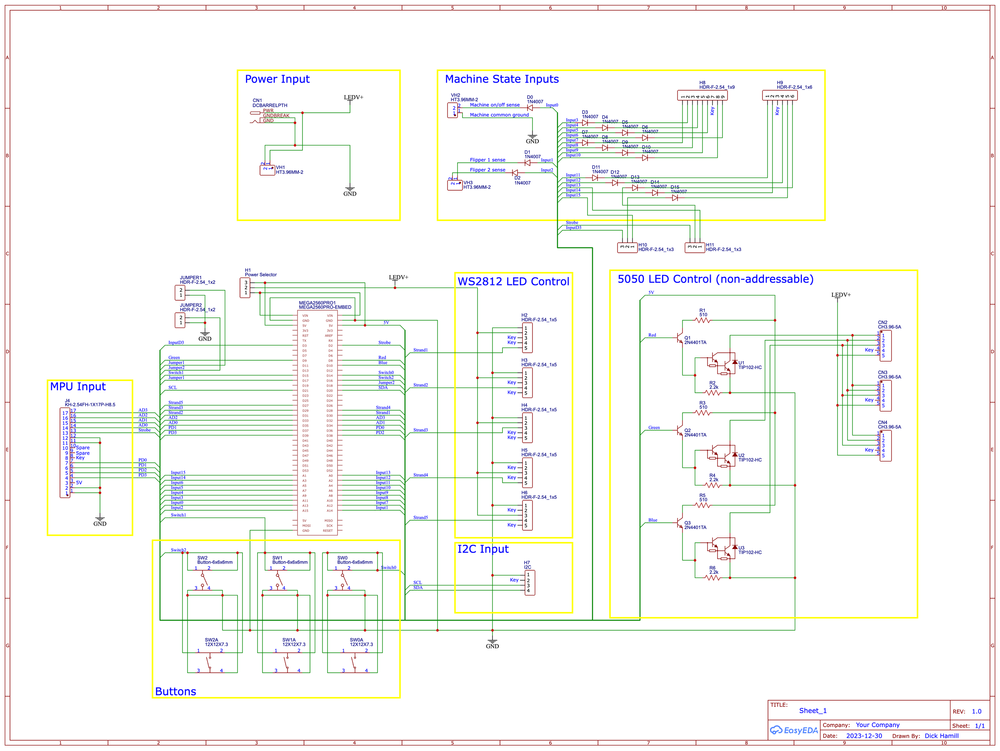Click the U2 TIP102-HC Darlington transistor
The width and height of the screenshot is (1000, 751).
click(721, 457)
